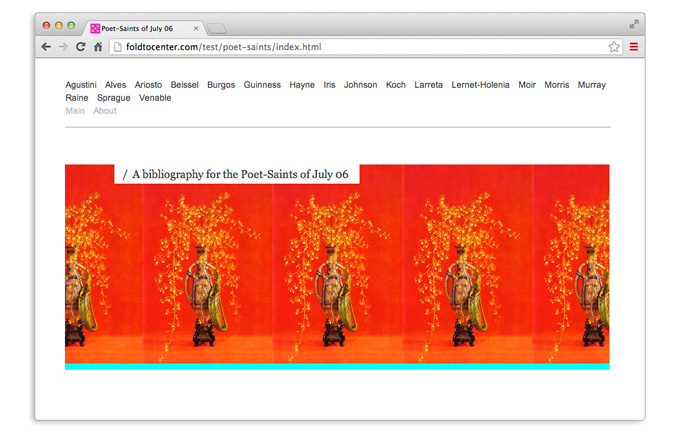Visit the Ariosto page
The height and width of the screenshot is (444, 680).
pos(148,85)
